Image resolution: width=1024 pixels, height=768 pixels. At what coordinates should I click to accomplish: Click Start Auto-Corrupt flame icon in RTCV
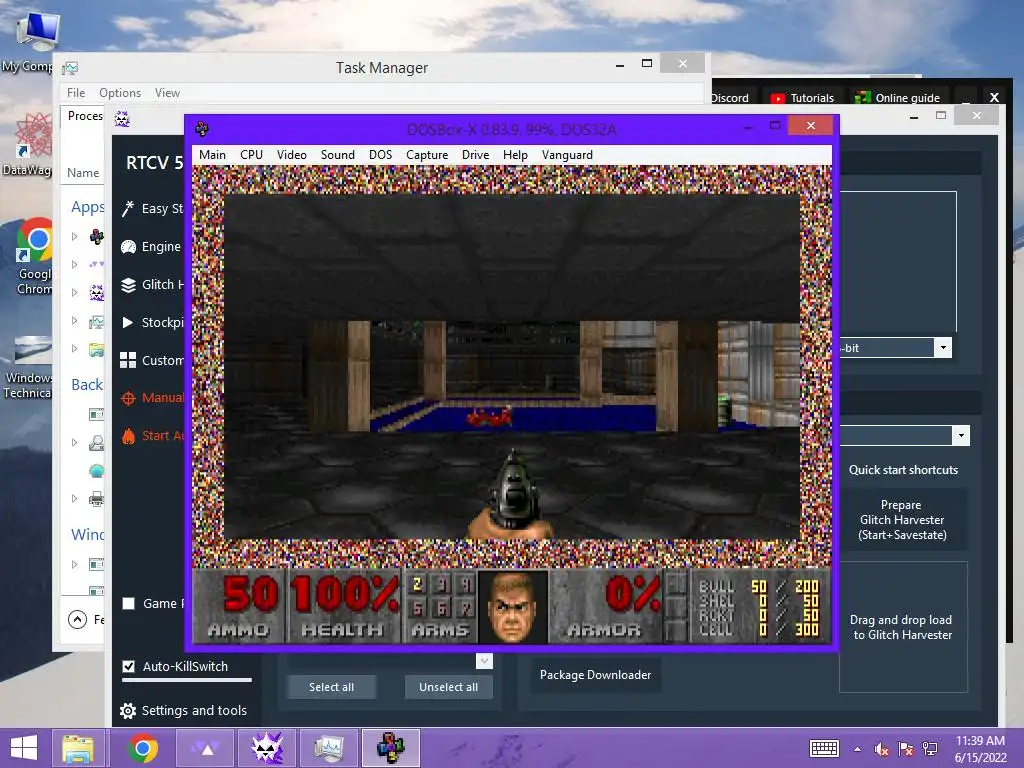(x=128, y=436)
